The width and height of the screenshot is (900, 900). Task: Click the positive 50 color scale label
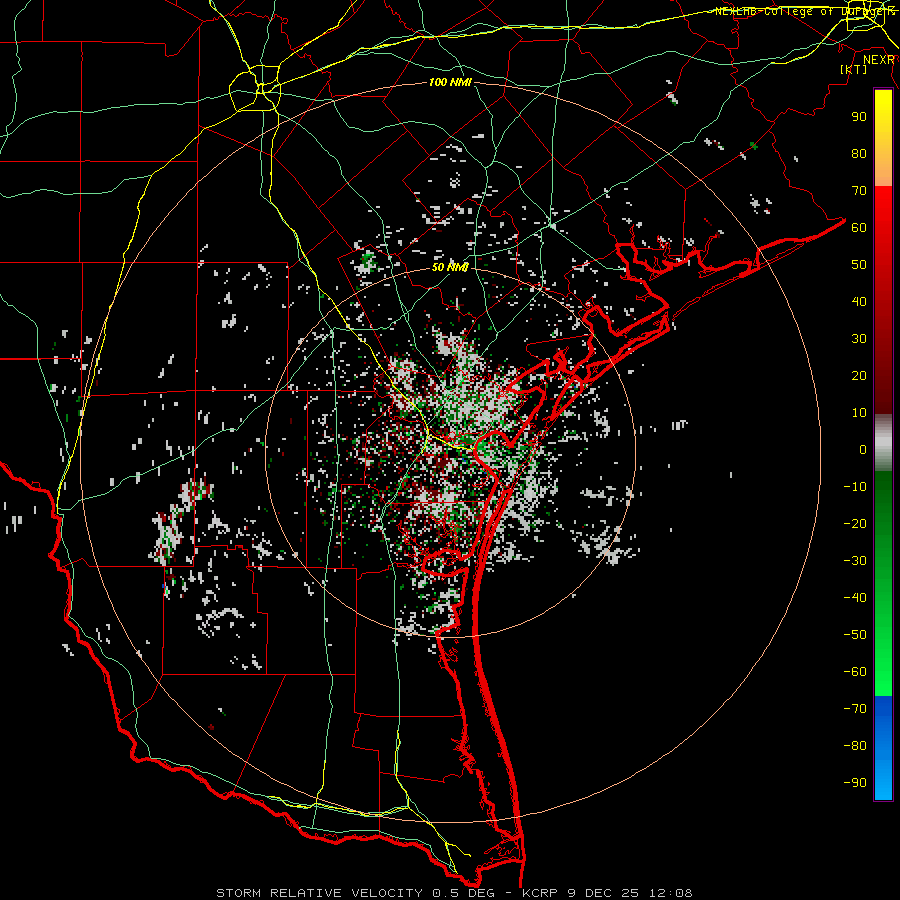(859, 265)
